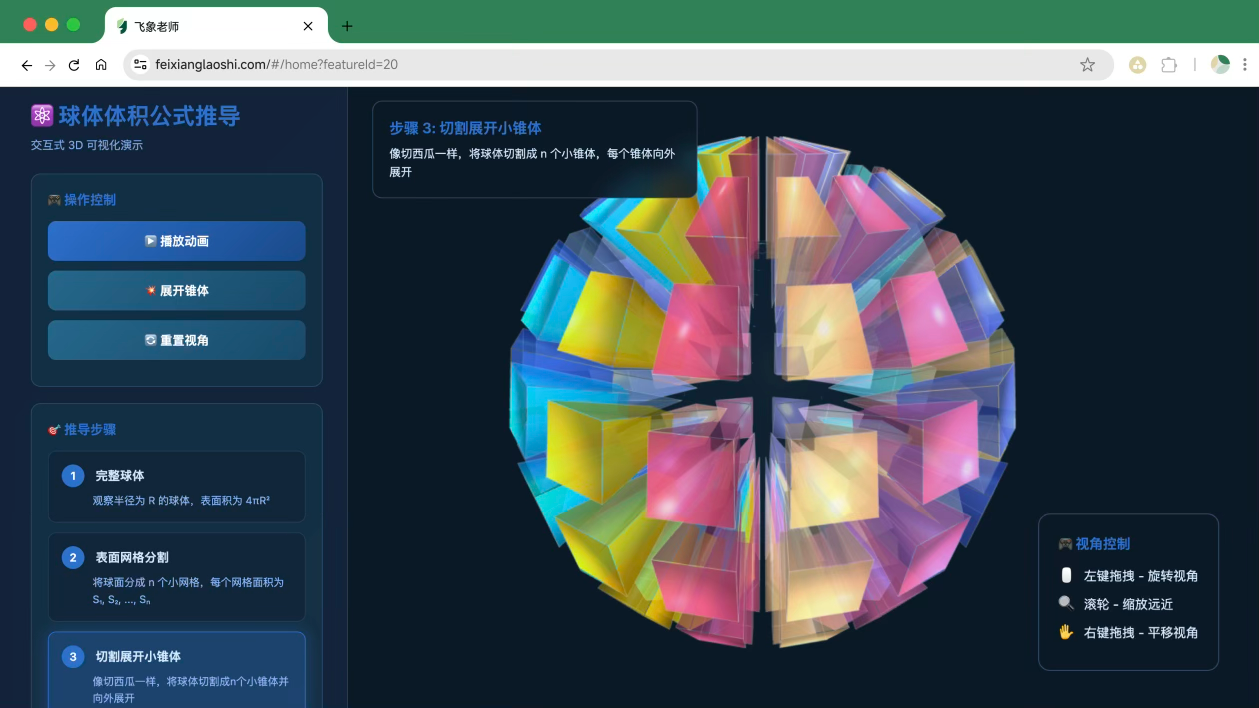Viewport: 1259px width, 708px height.
Task: Open the Chrome three-dot menu
Action: tap(1244, 65)
